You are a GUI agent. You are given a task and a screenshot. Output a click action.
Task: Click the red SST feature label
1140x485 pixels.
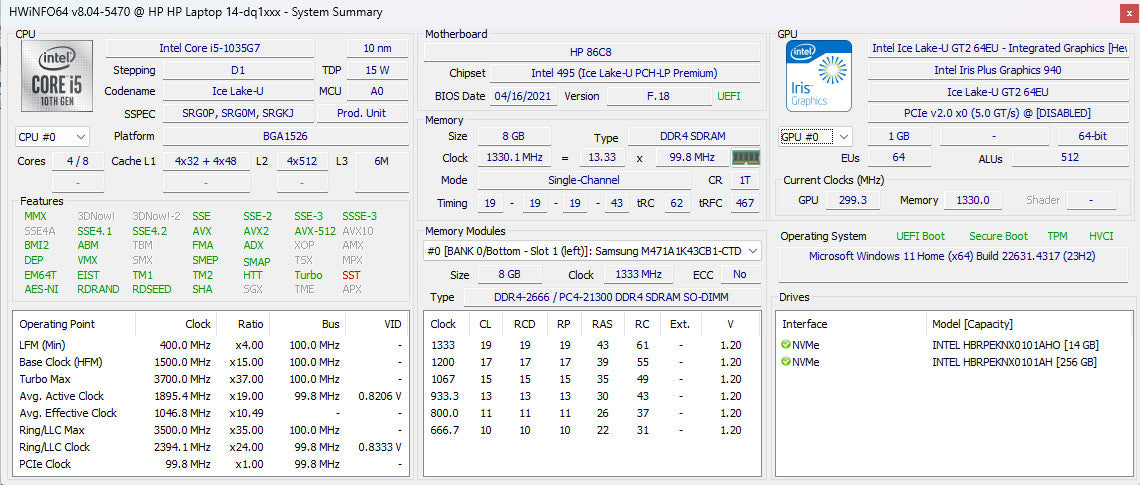[x=351, y=276]
